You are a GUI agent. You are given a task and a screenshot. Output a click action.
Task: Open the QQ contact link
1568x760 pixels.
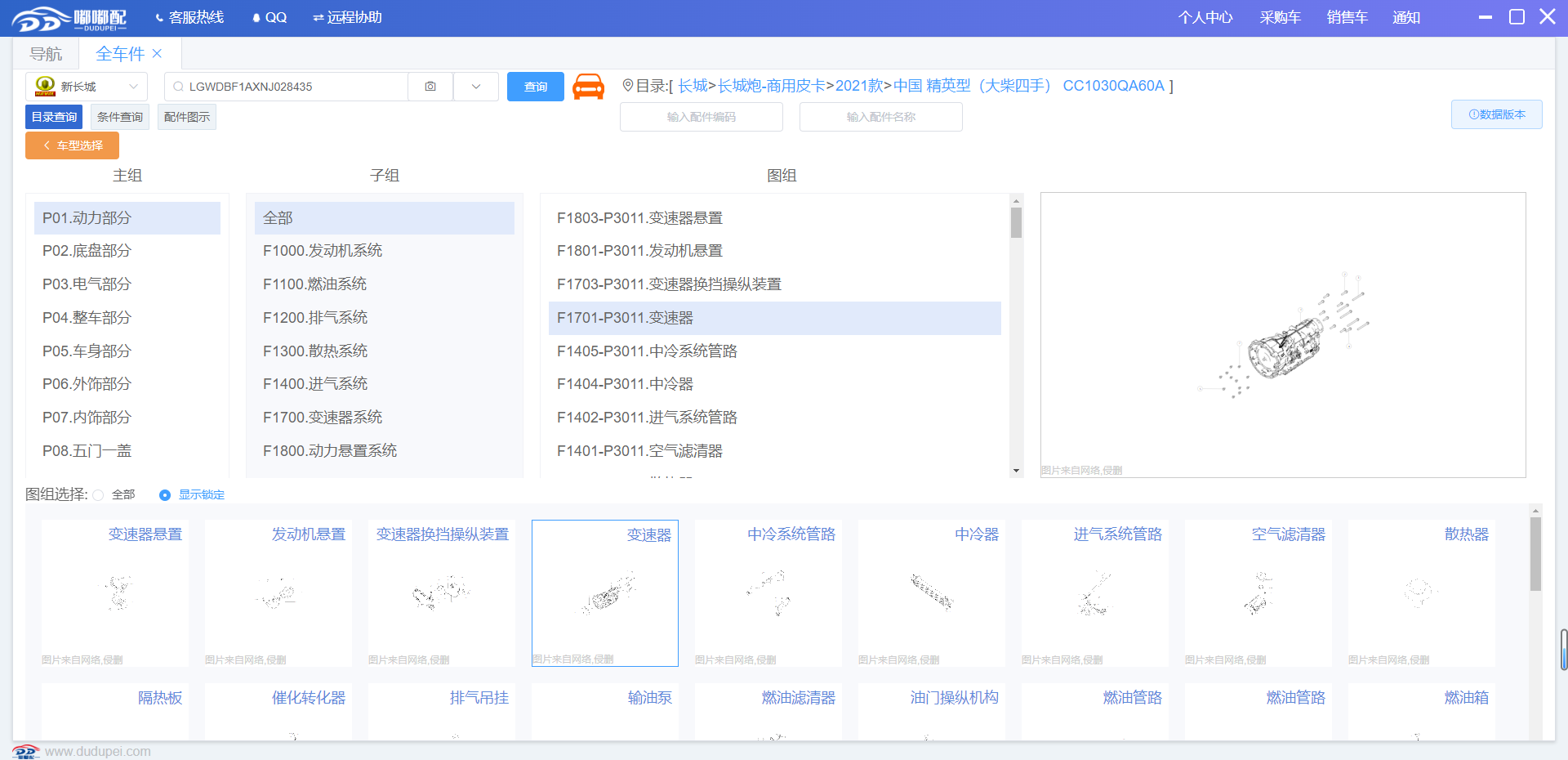click(269, 17)
